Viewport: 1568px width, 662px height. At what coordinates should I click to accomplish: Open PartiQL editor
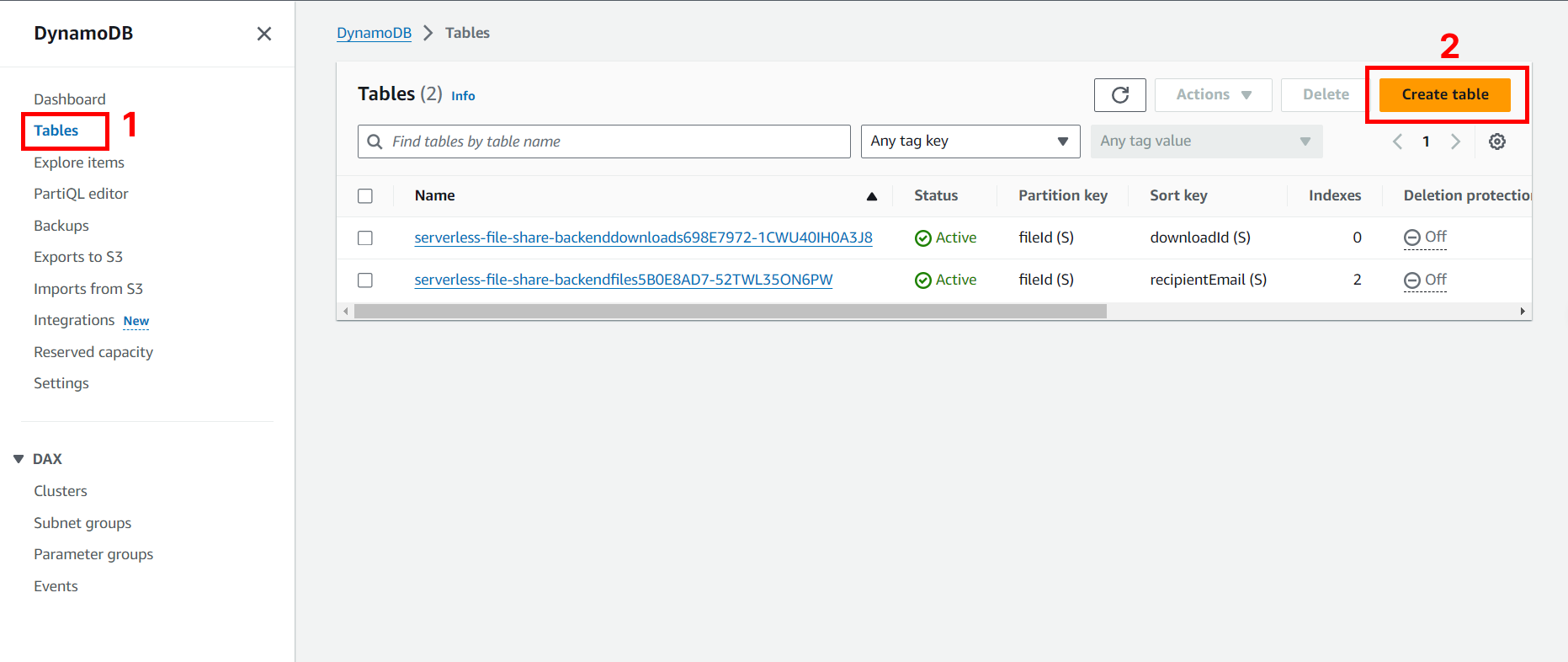coord(81,194)
